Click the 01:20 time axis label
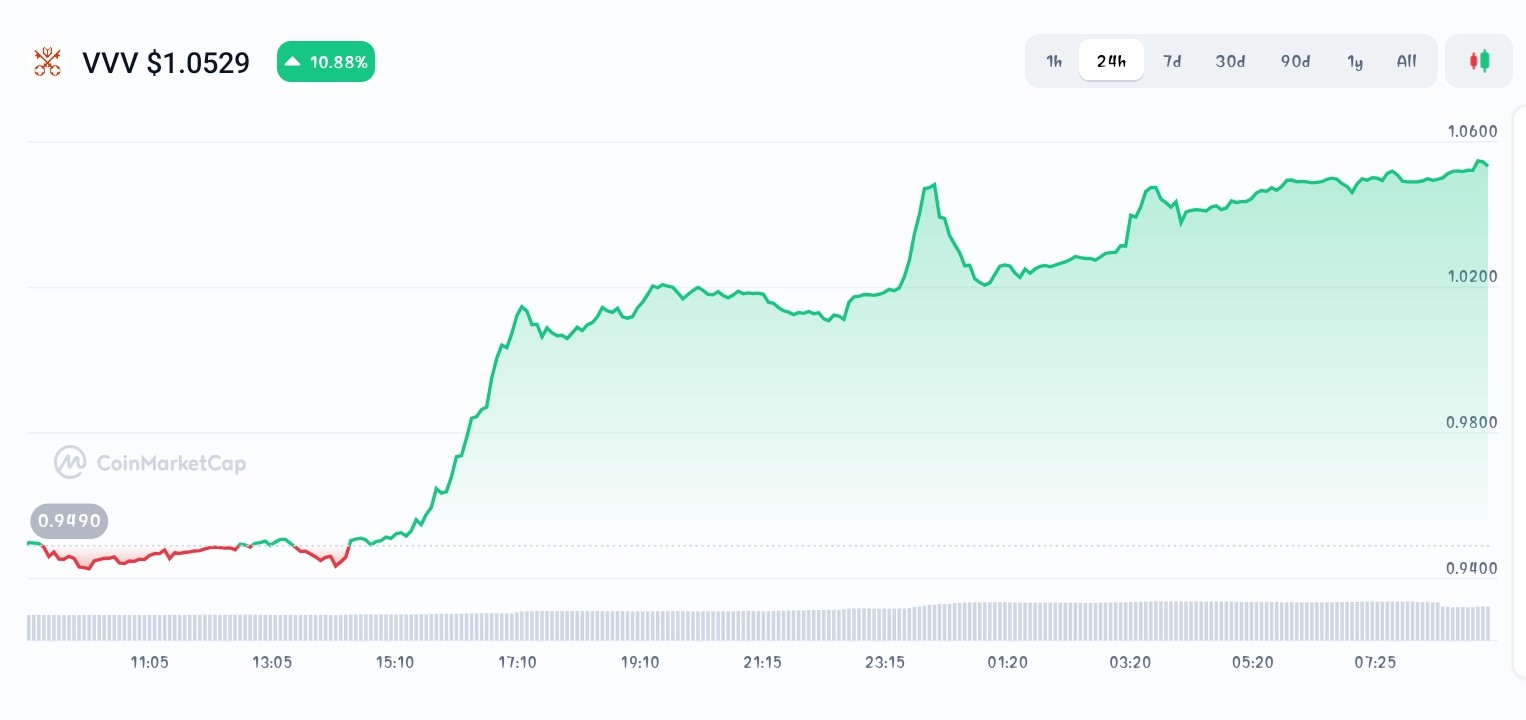Screen dimensions: 1526x720 pyautogui.click(x=1007, y=662)
